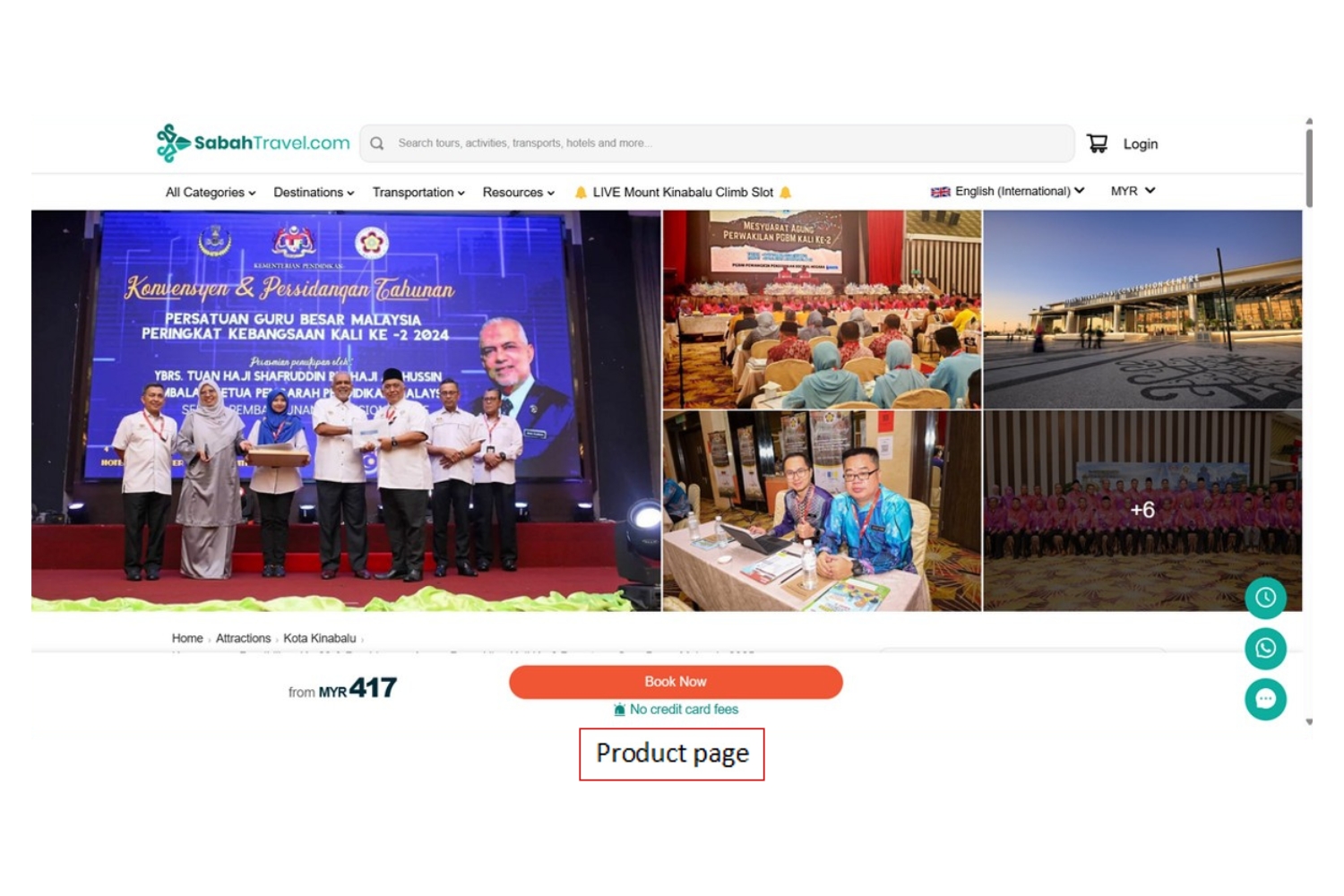Open the live chat bubble button
The height and width of the screenshot is (896, 1344).
[1265, 700]
